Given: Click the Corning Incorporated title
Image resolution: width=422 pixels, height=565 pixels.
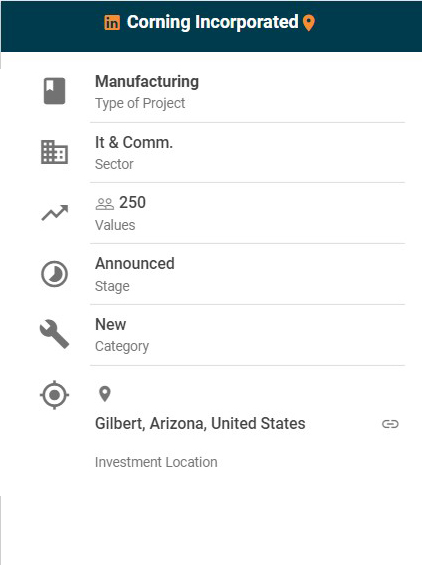Looking at the screenshot, I should [x=213, y=22].
